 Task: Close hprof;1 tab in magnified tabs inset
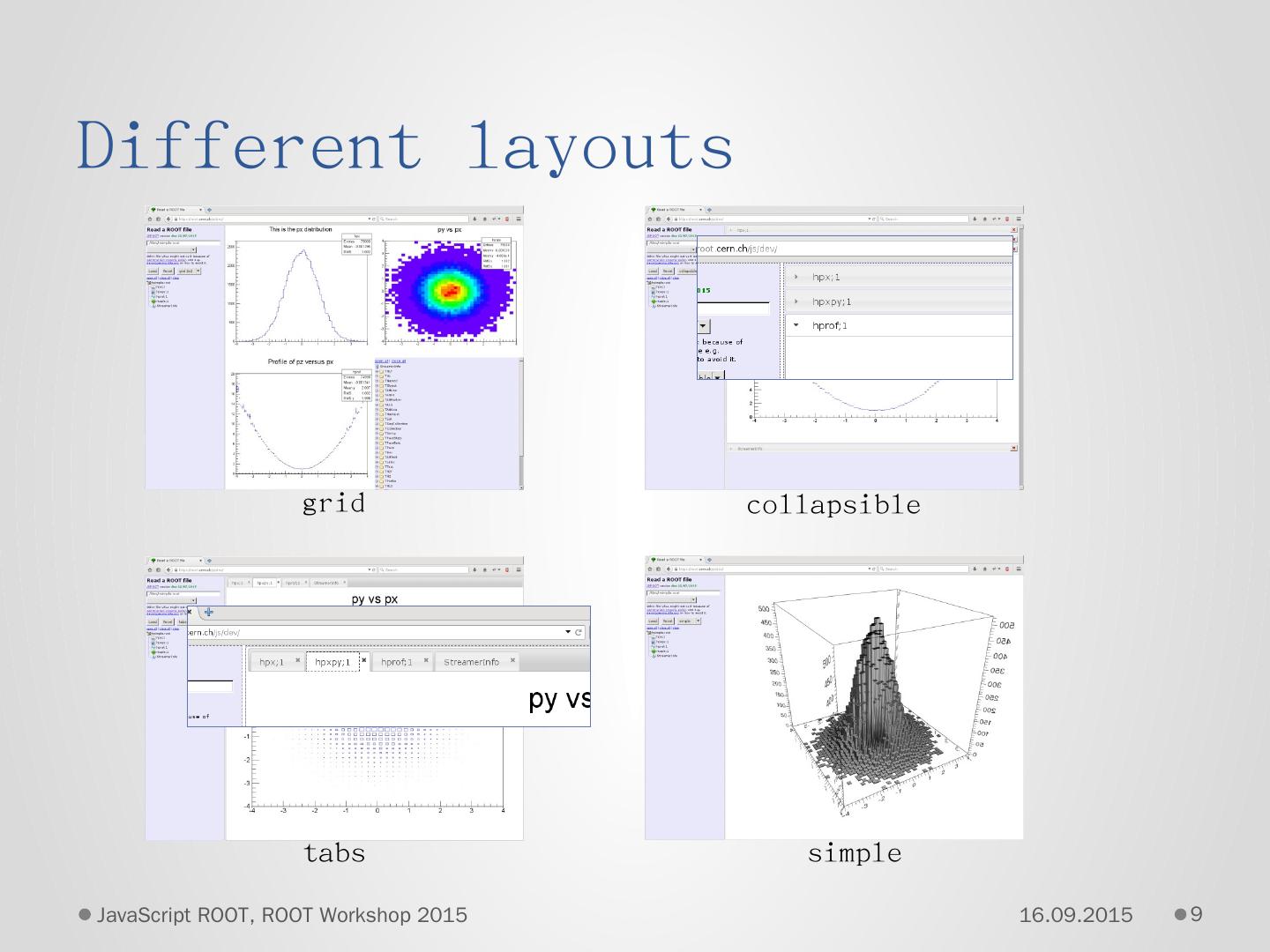click(x=426, y=659)
